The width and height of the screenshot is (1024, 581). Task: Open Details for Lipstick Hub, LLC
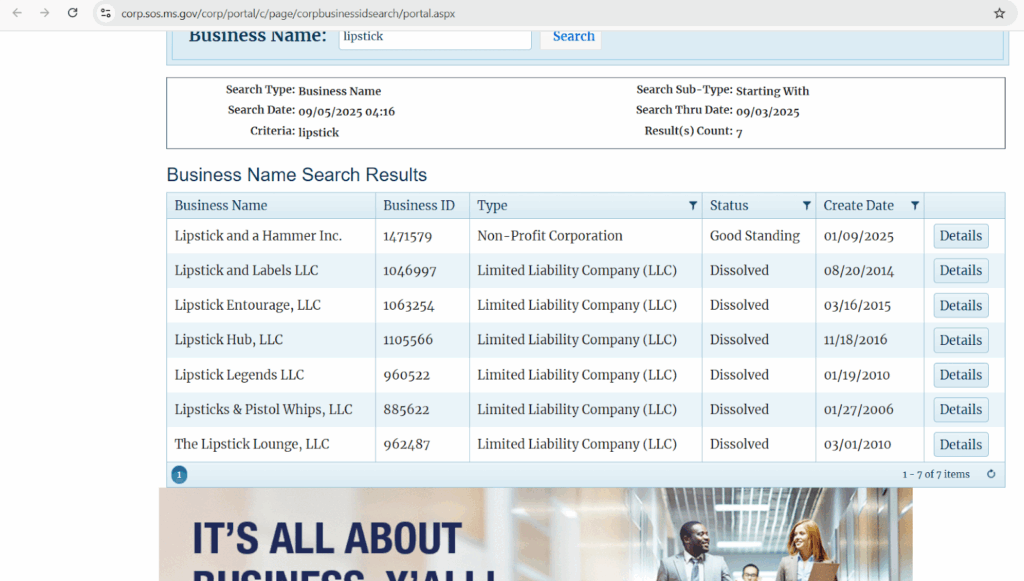coord(960,340)
